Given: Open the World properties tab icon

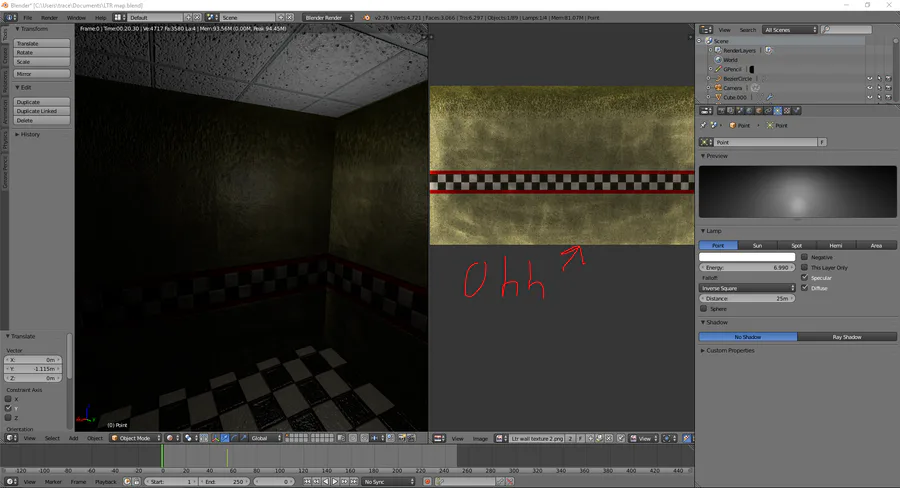Looking at the screenshot, I should [x=749, y=111].
